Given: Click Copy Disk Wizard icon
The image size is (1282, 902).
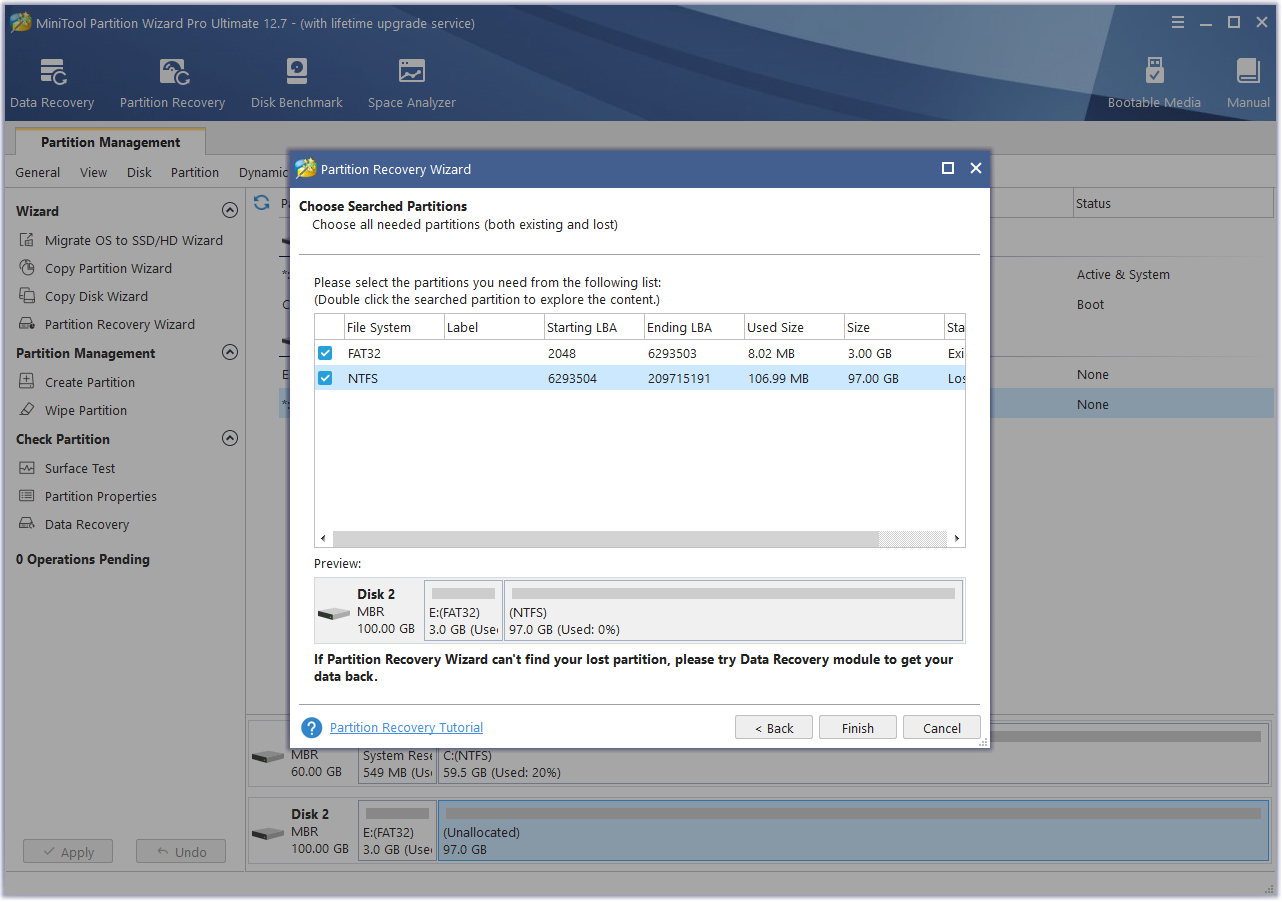Looking at the screenshot, I should coord(26,296).
